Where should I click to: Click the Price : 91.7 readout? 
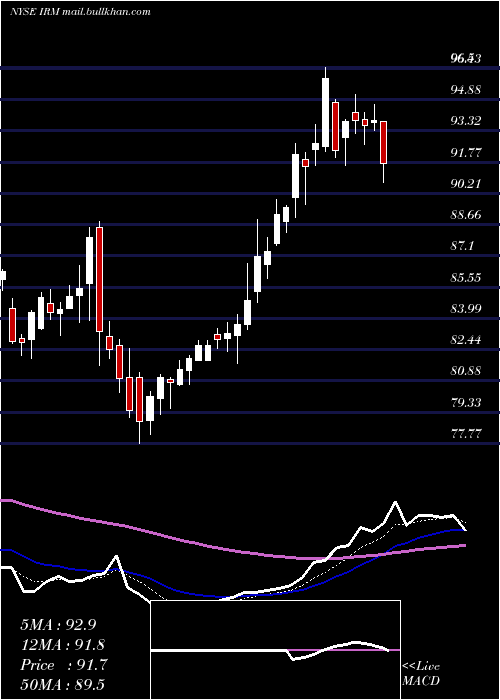point(63,665)
